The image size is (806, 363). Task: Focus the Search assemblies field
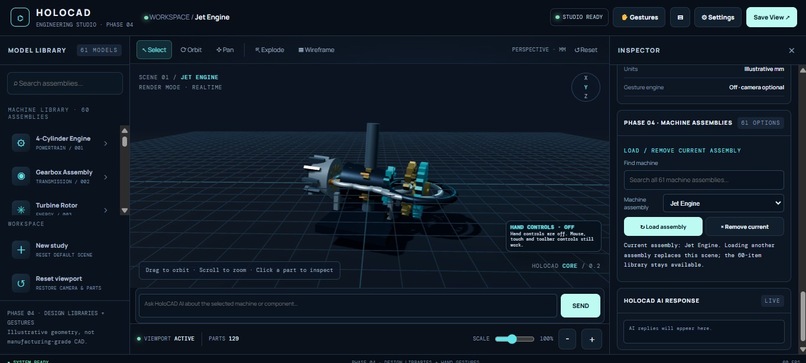[65, 83]
